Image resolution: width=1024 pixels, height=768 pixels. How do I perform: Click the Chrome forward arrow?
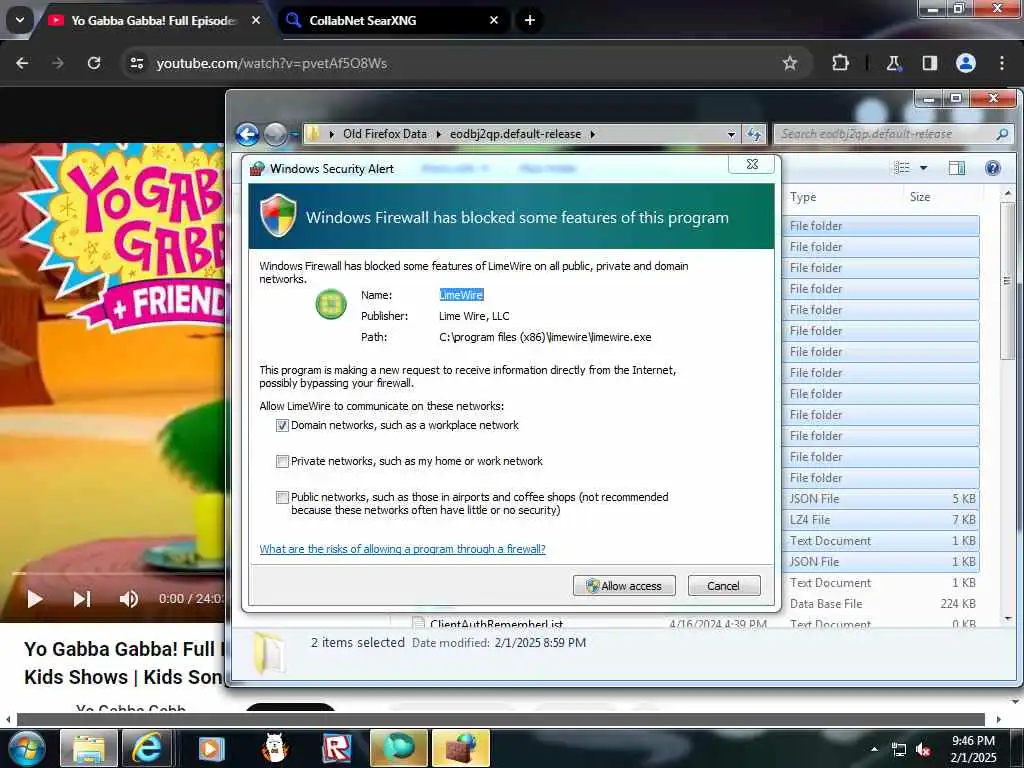[58, 63]
